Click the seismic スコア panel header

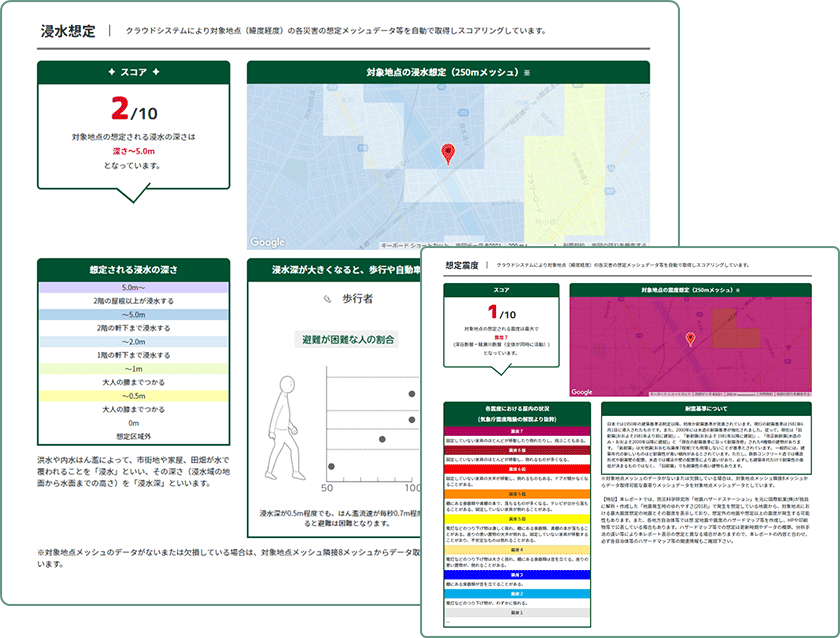(501, 290)
